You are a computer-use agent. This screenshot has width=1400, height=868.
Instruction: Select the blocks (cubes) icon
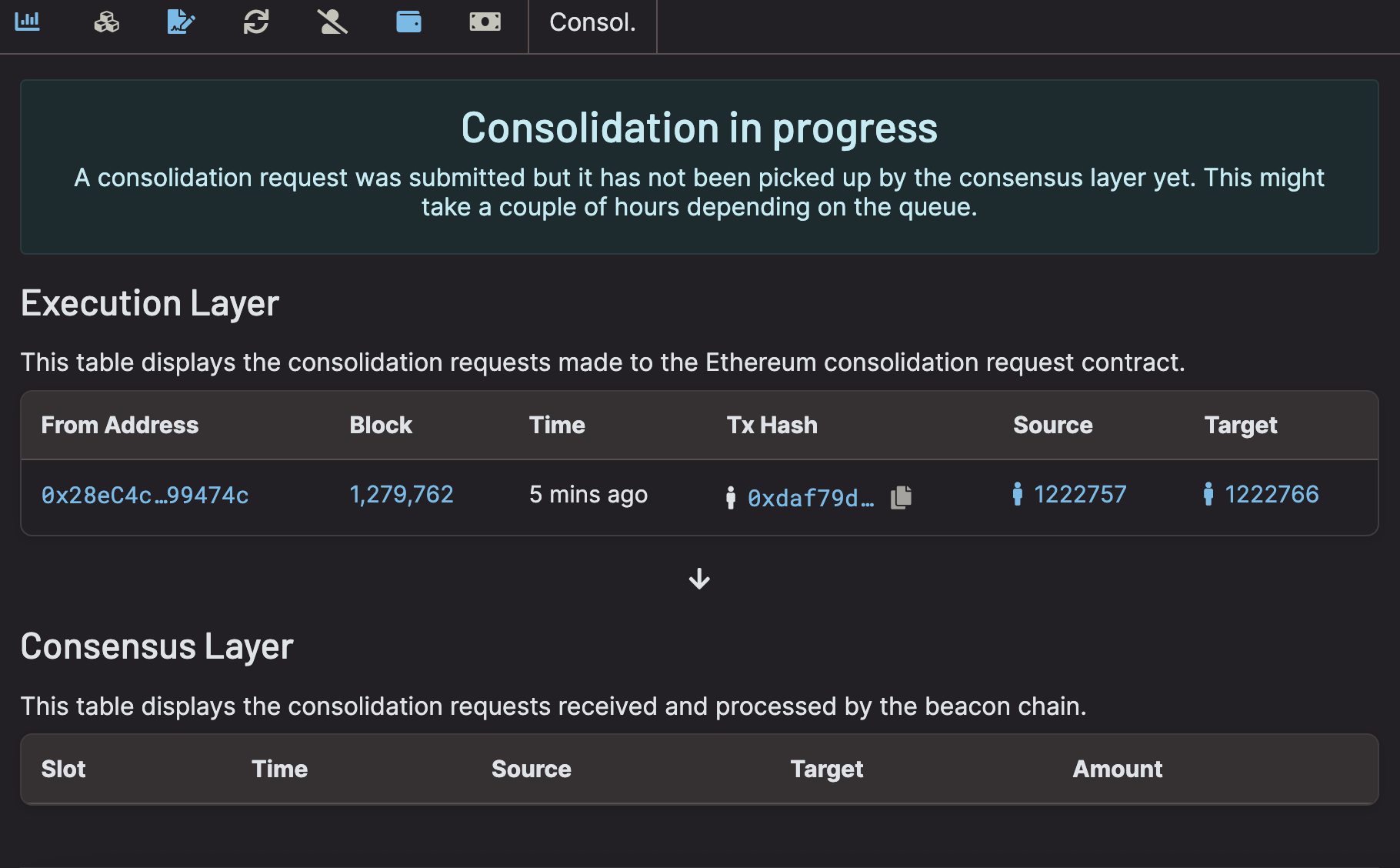coord(105,22)
